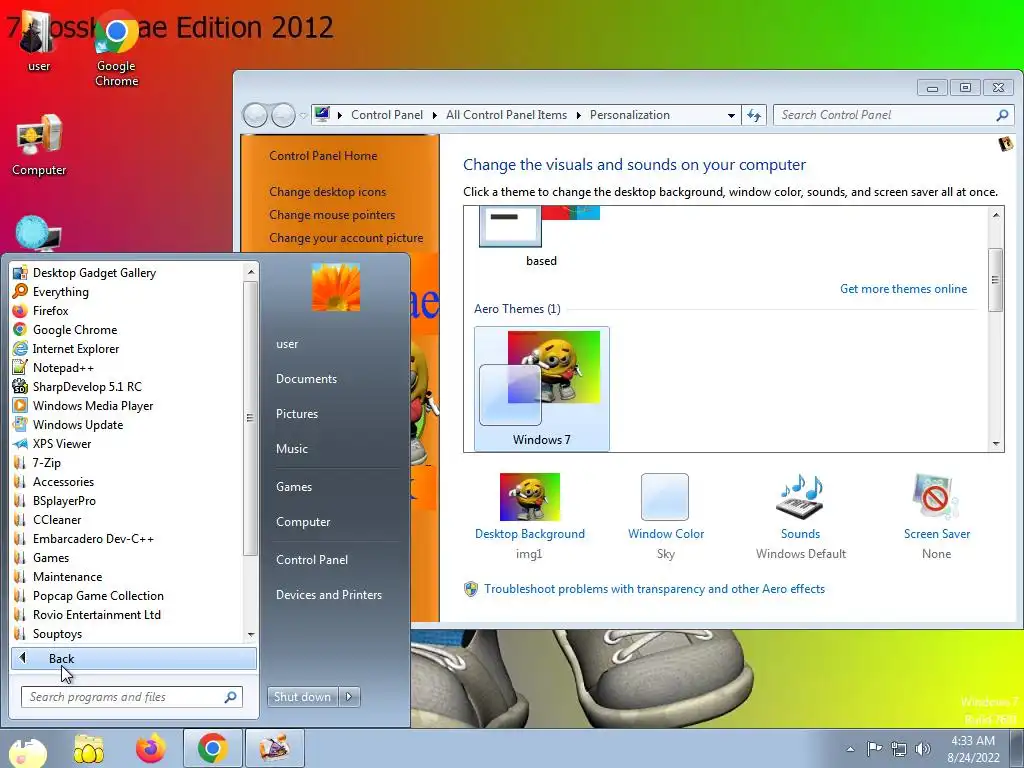Select the 'based' theme thumbnail
Viewport: 1024px width, 768px height.
540,235
